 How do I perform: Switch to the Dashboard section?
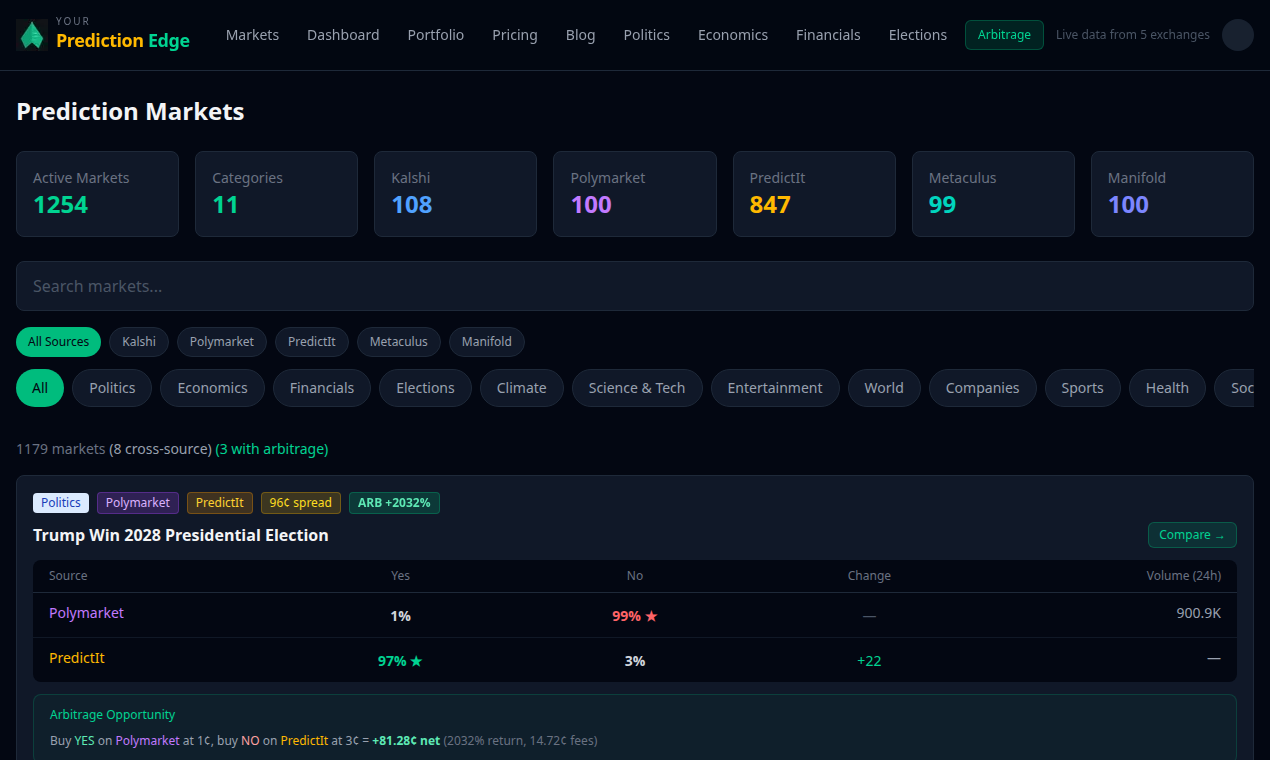(343, 34)
